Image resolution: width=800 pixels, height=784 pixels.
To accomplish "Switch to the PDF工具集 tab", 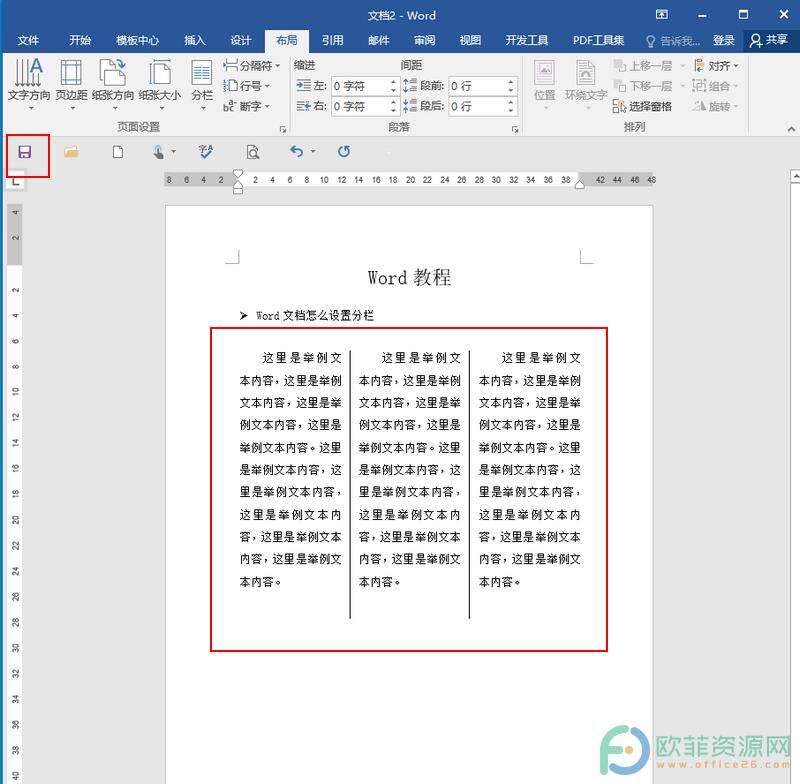I will point(598,40).
